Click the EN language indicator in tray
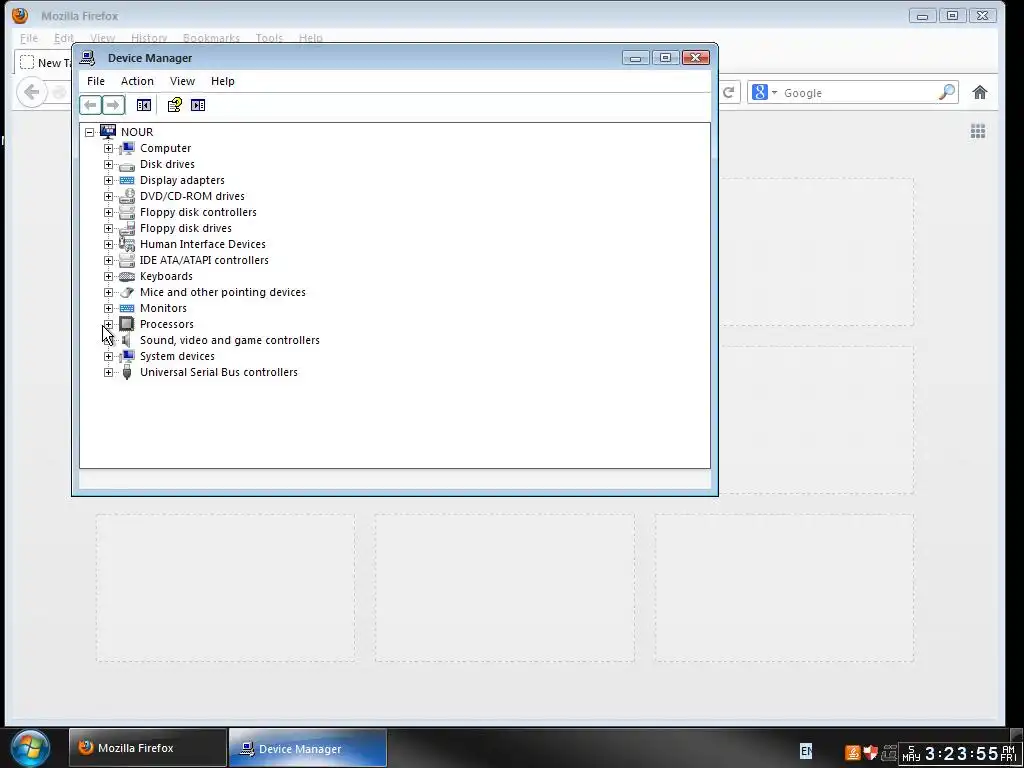1024x768 pixels. (806, 751)
